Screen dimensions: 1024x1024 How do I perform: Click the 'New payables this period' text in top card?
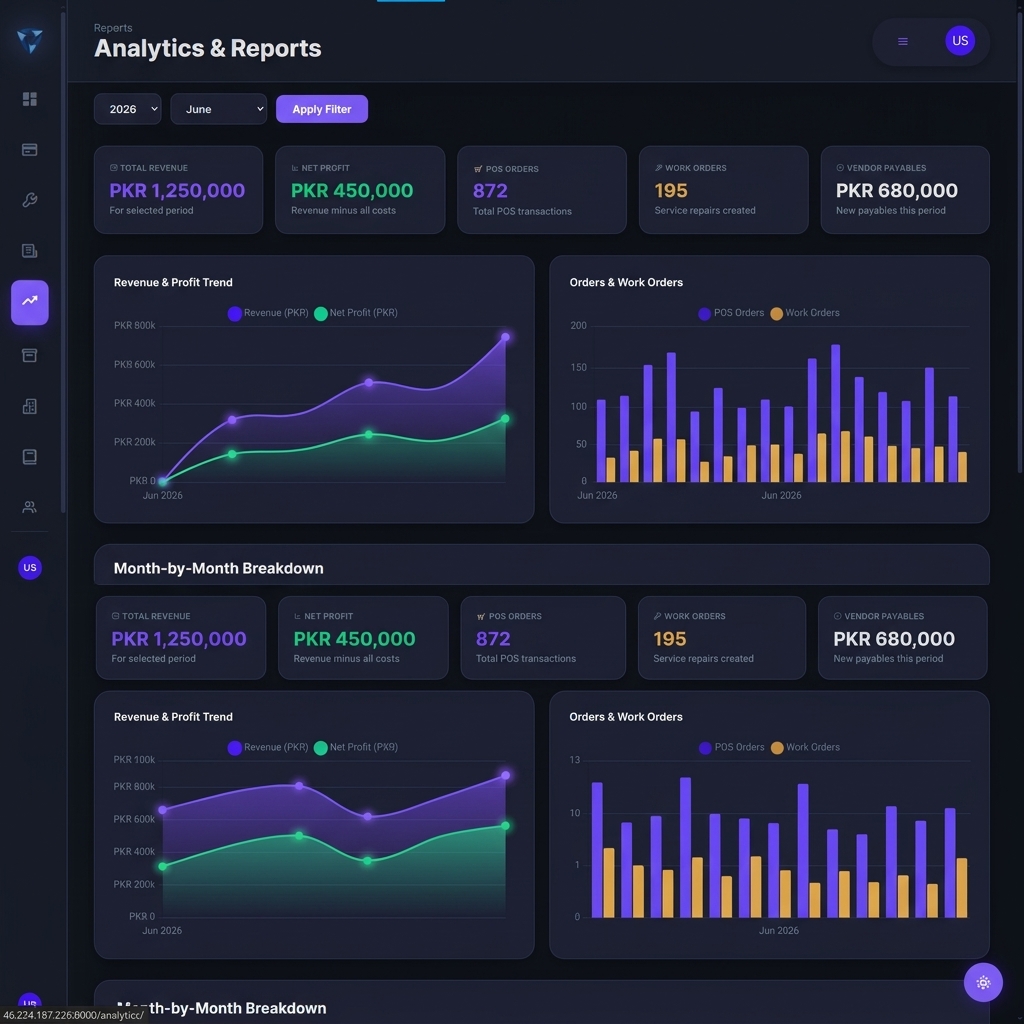click(890, 210)
